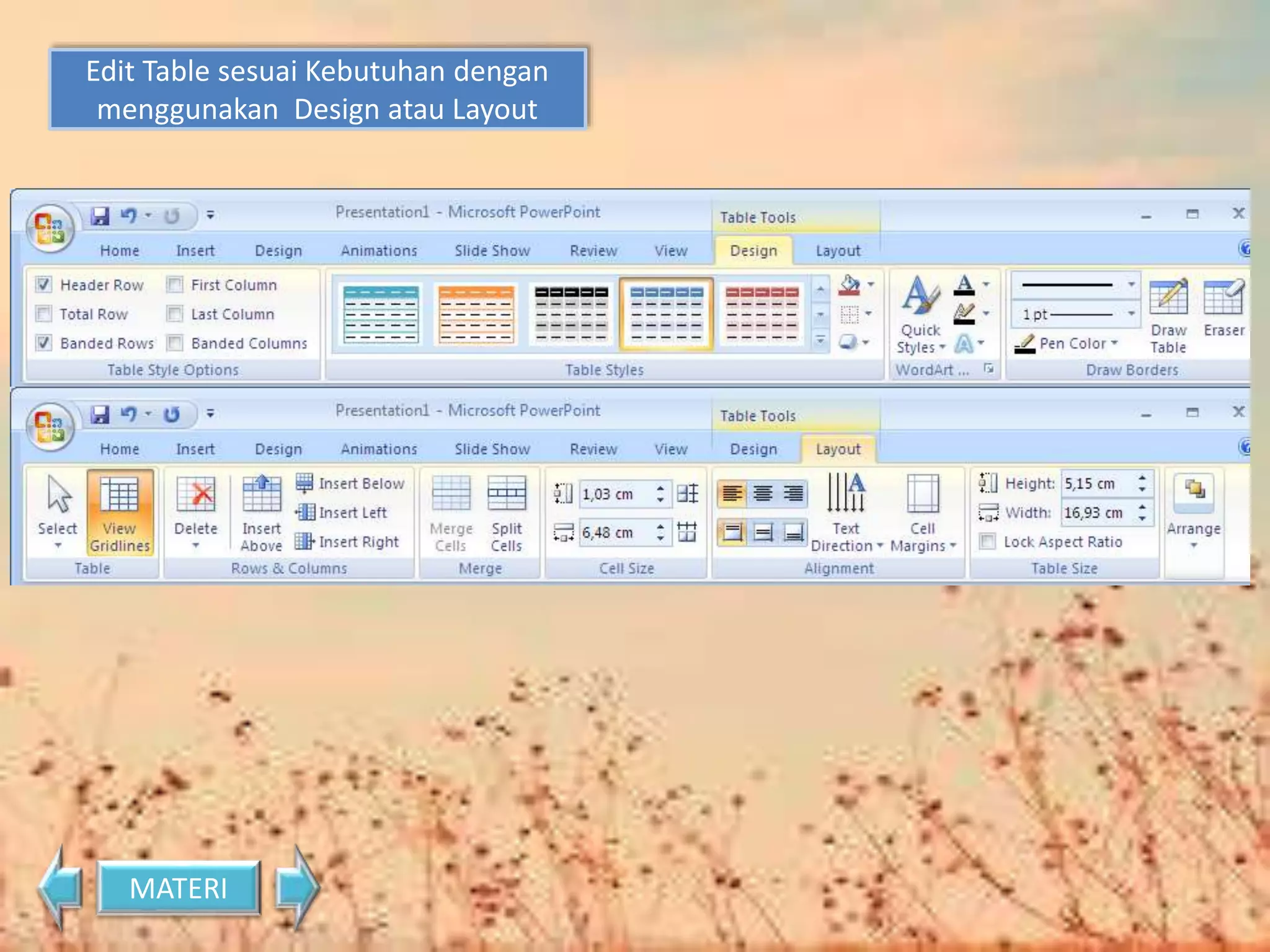Enable the Lock Aspect Ratio checkbox
The image size is (1270, 952).
pos(987,542)
